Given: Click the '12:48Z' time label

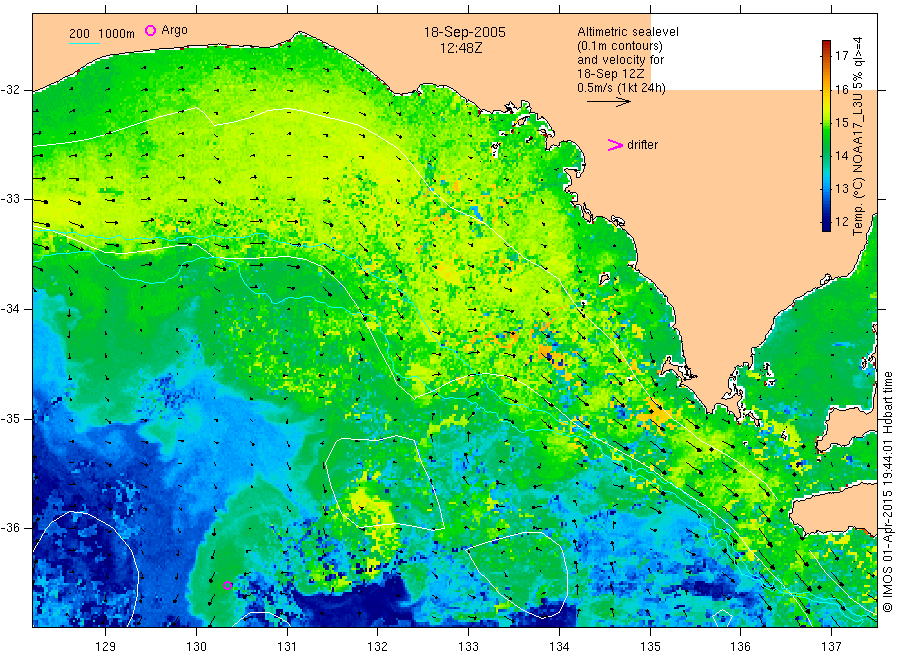Looking at the screenshot, I should coord(461,48).
